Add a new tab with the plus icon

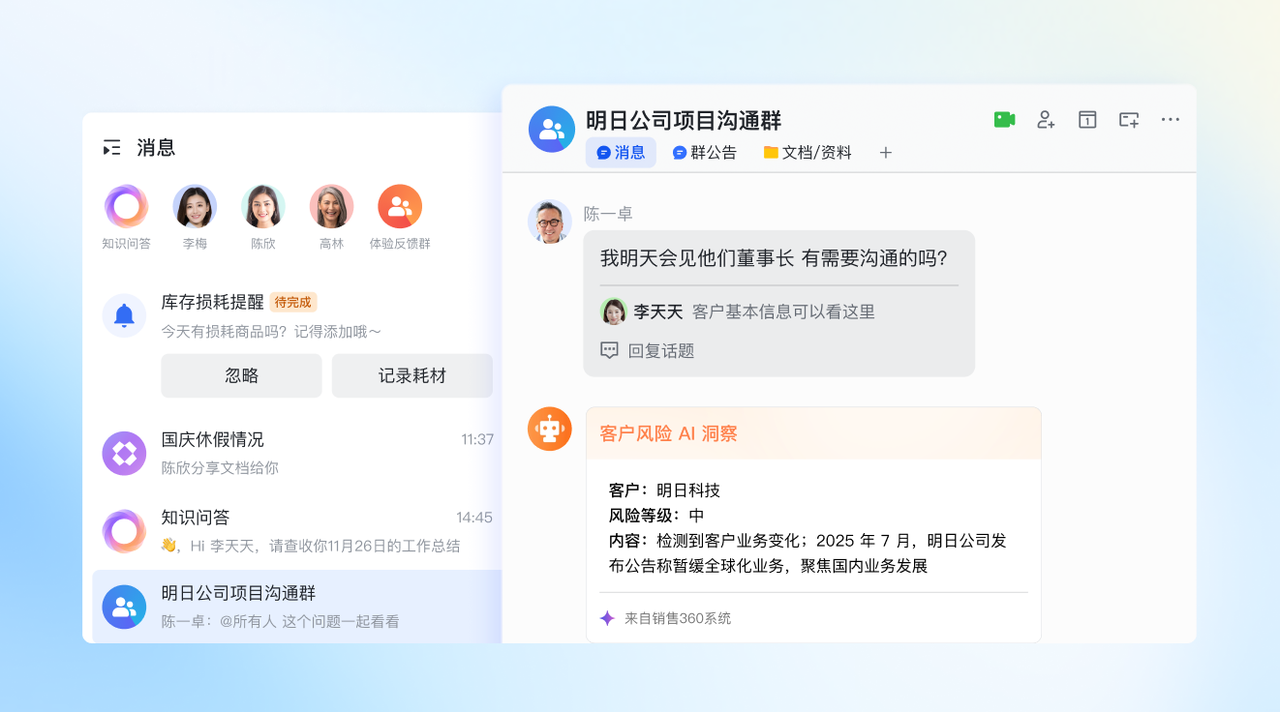[885, 153]
